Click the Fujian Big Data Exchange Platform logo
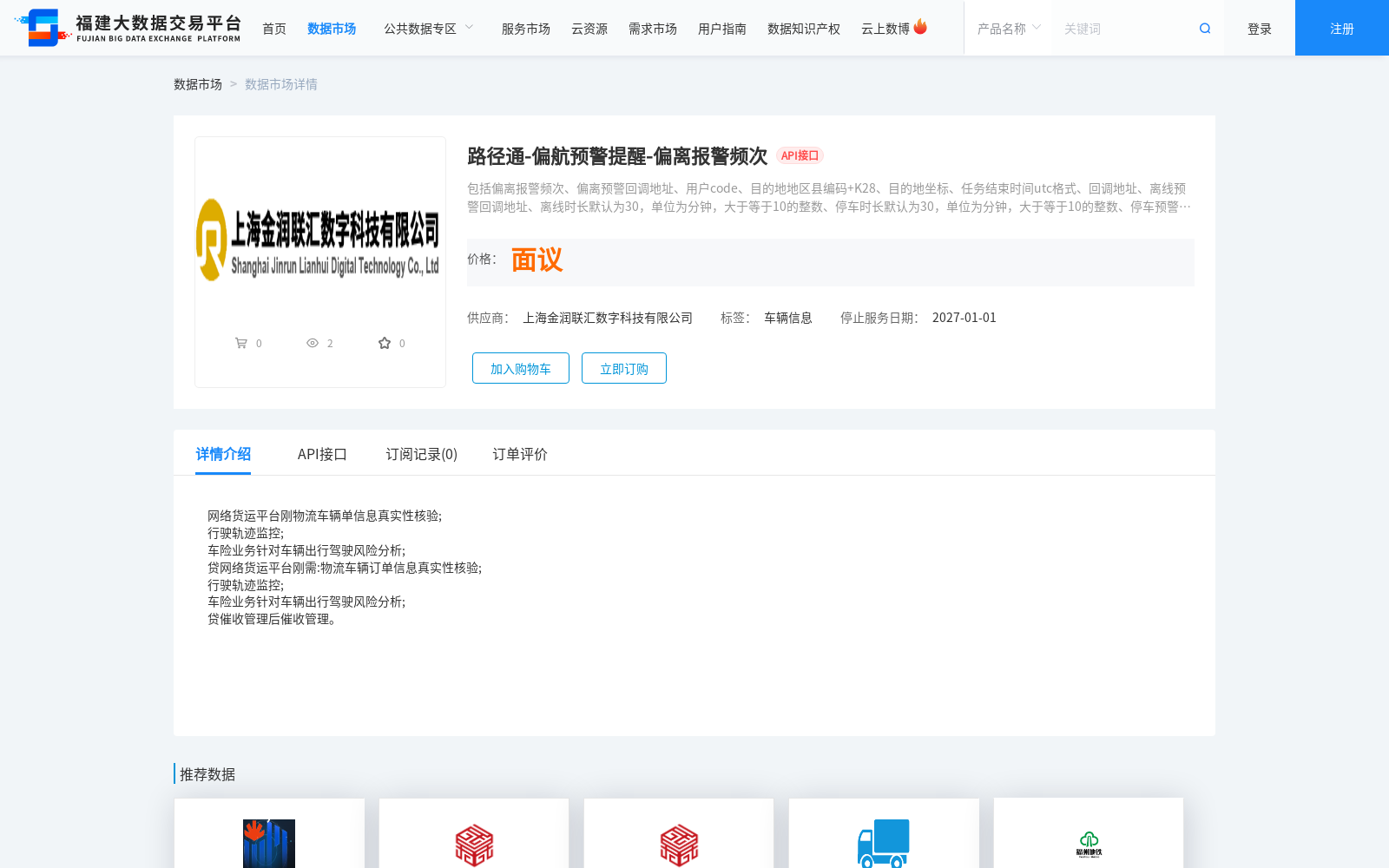Image resolution: width=1389 pixels, height=868 pixels. pyautogui.click(x=128, y=28)
